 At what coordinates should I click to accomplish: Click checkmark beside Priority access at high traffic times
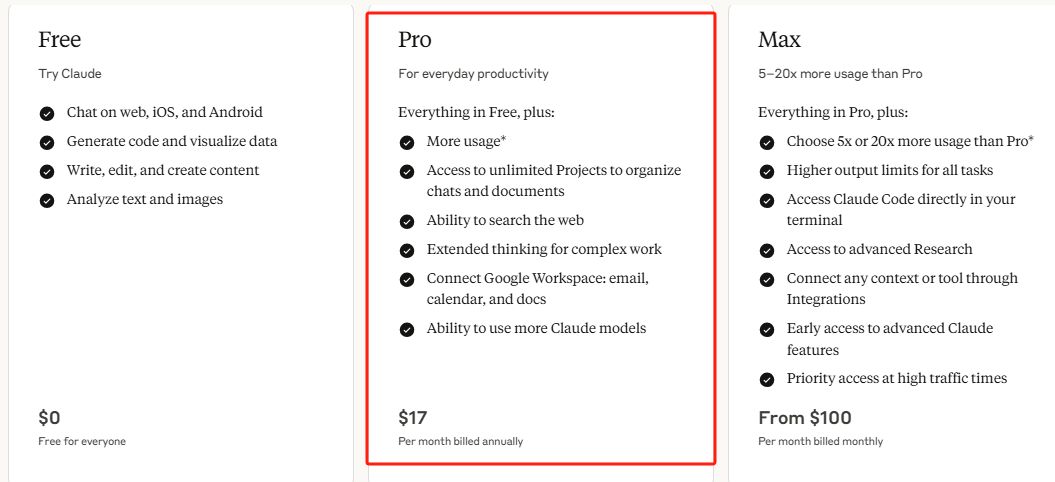coord(766,380)
